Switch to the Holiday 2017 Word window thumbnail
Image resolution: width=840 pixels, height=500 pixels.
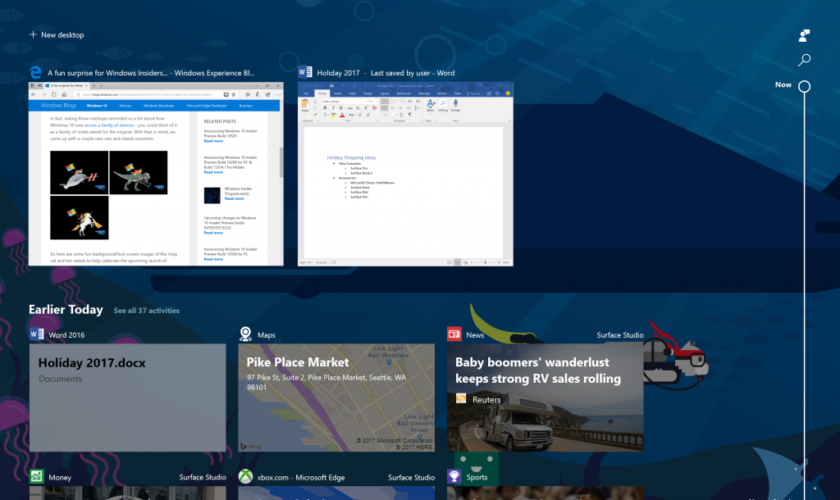tap(405, 173)
